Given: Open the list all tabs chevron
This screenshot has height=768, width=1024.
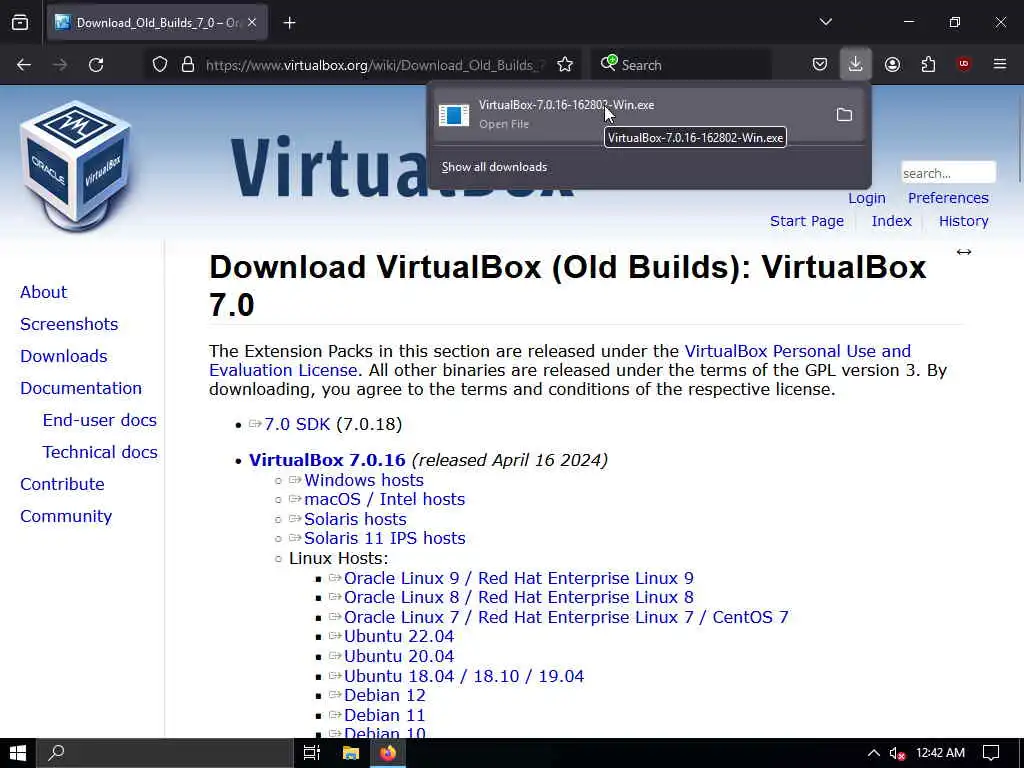Looking at the screenshot, I should pos(825,22).
